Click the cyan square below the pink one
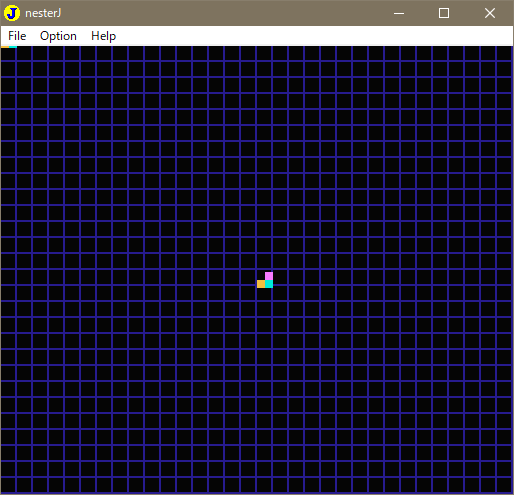This screenshot has width=514, height=495. click(x=269, y=284)
